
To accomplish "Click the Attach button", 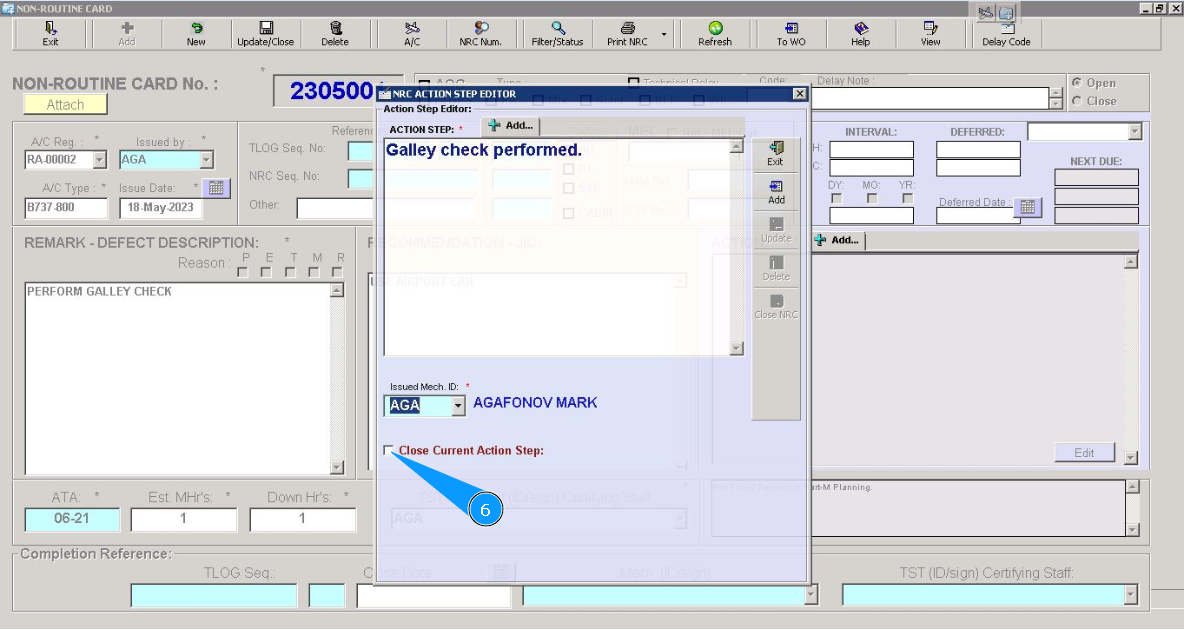I will click(x=66, y=104).
